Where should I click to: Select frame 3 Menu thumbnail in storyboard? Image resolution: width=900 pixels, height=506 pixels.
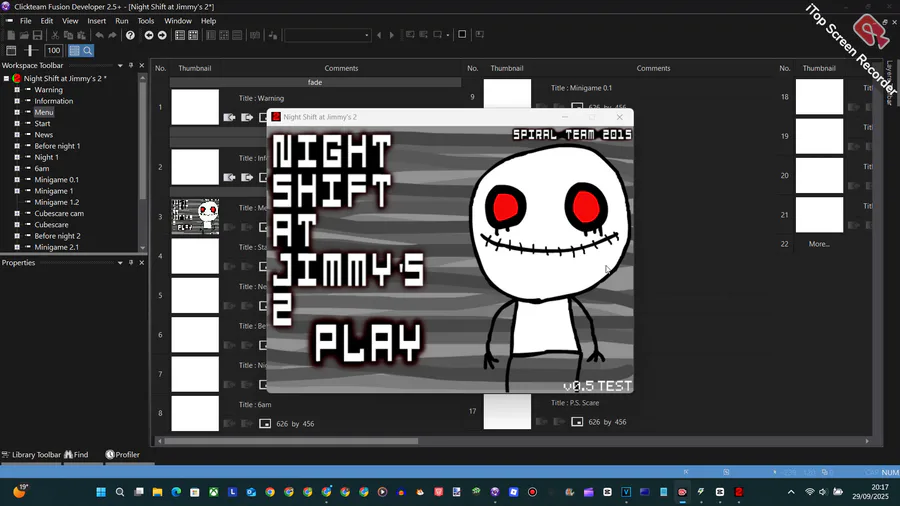(x=195, y=217)
